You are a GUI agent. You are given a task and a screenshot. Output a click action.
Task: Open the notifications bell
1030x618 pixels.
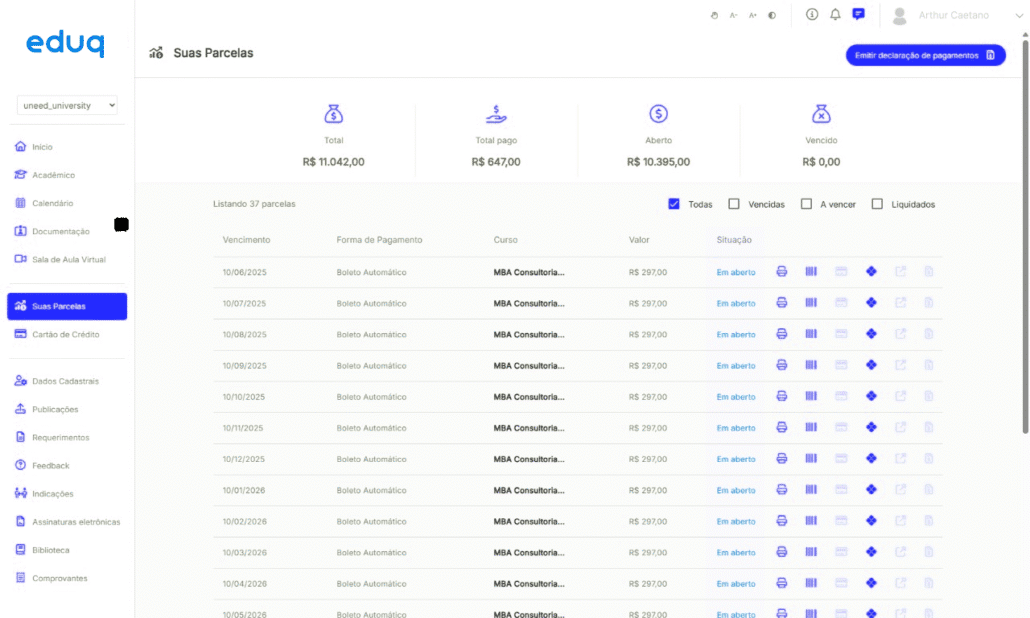coord(835,15)
